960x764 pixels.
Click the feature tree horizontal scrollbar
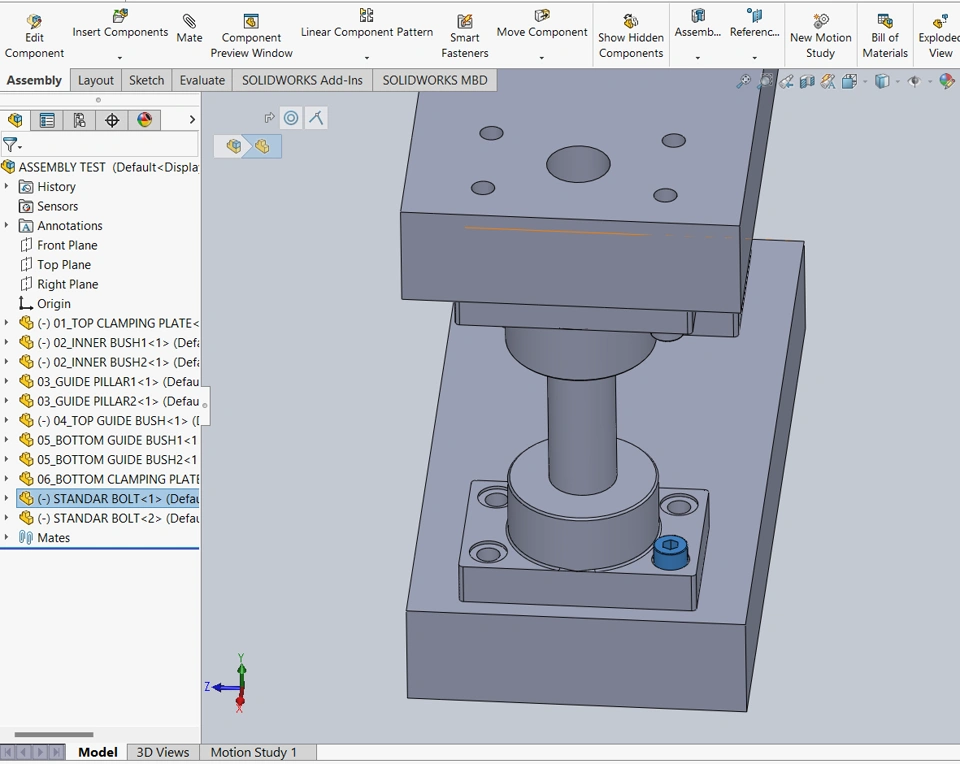tap(54, 735)
